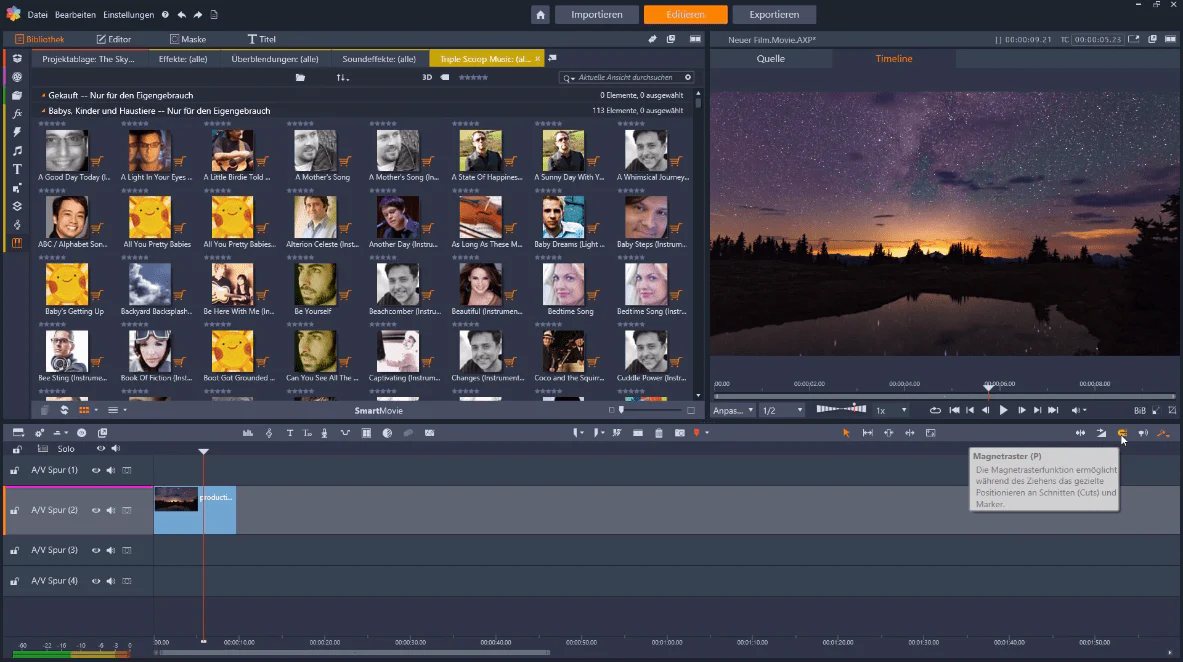
Task: Click the cart icon on Be Yourself
Action: (345, 295)
